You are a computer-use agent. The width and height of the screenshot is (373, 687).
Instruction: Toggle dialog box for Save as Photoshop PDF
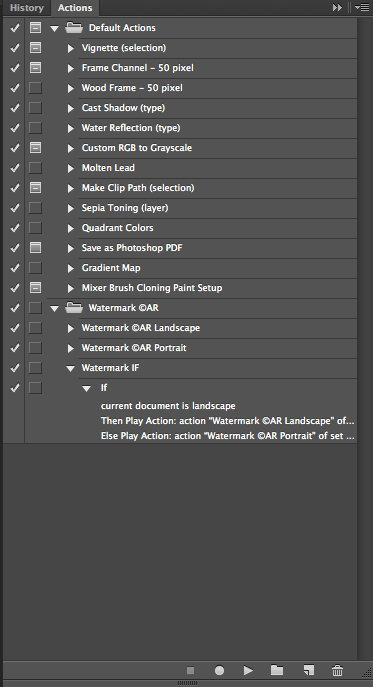pos(36,248)
